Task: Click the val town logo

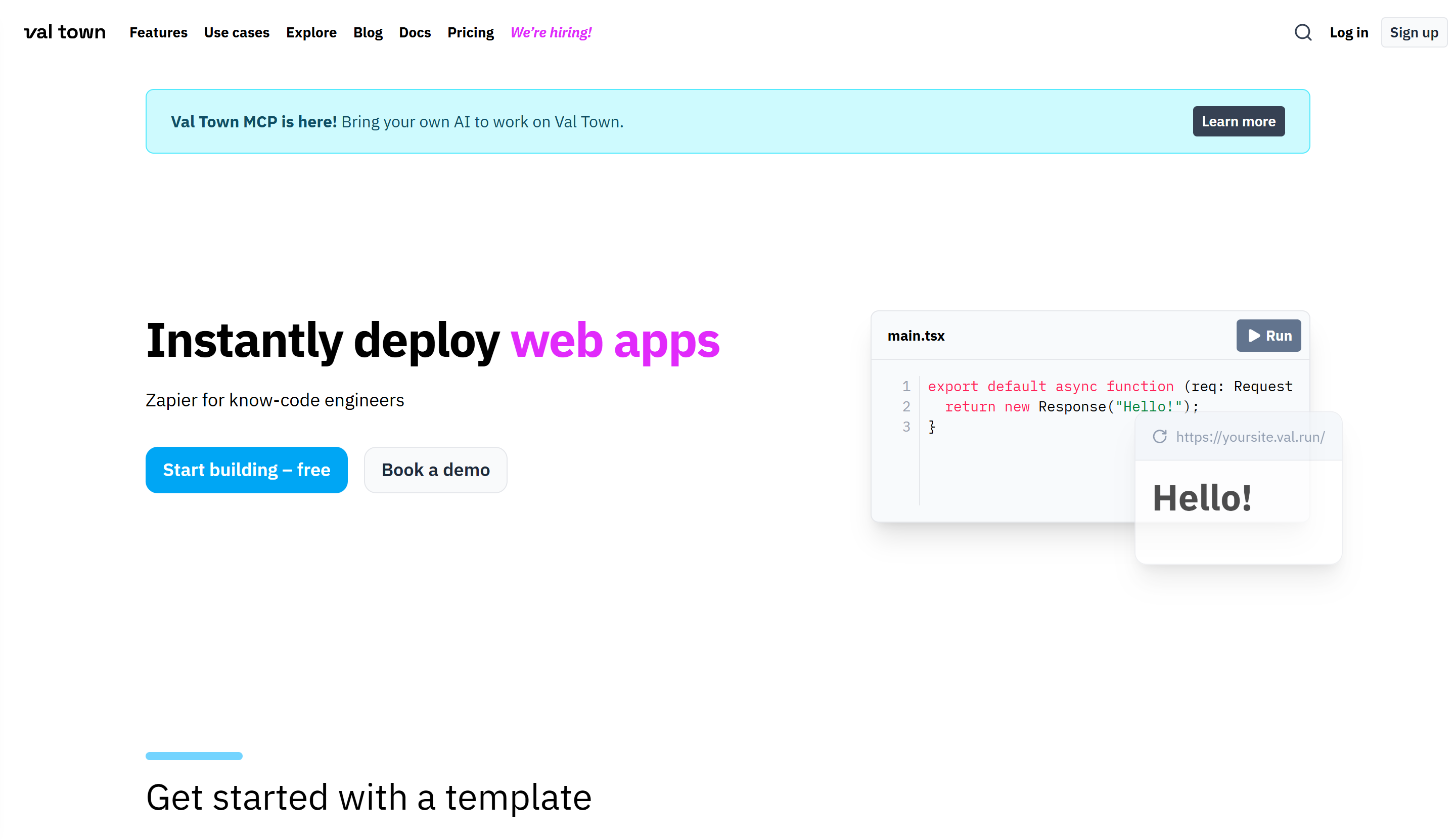Action: 65,32
